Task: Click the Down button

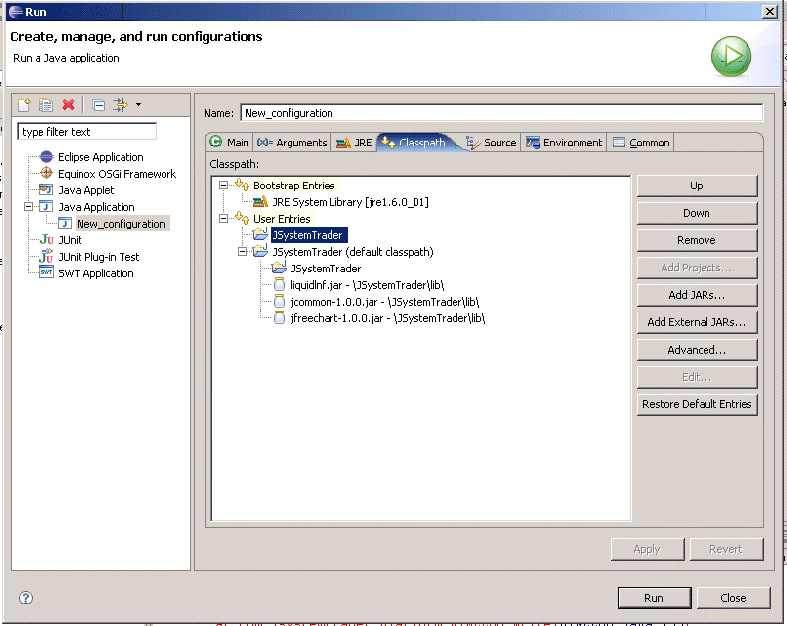Action: [x=697, y=213]
